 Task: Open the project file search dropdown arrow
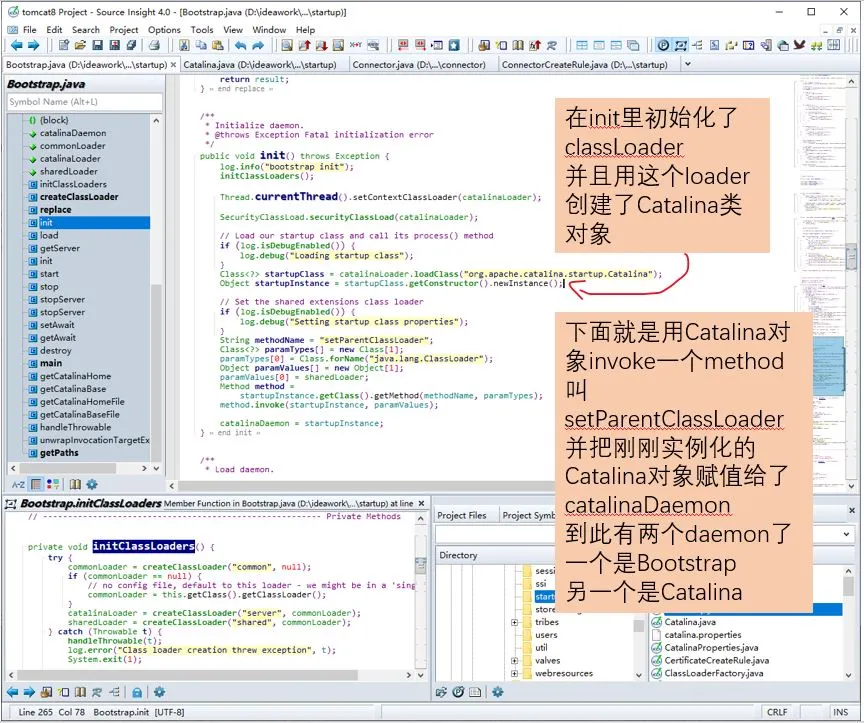click(846, 534)
